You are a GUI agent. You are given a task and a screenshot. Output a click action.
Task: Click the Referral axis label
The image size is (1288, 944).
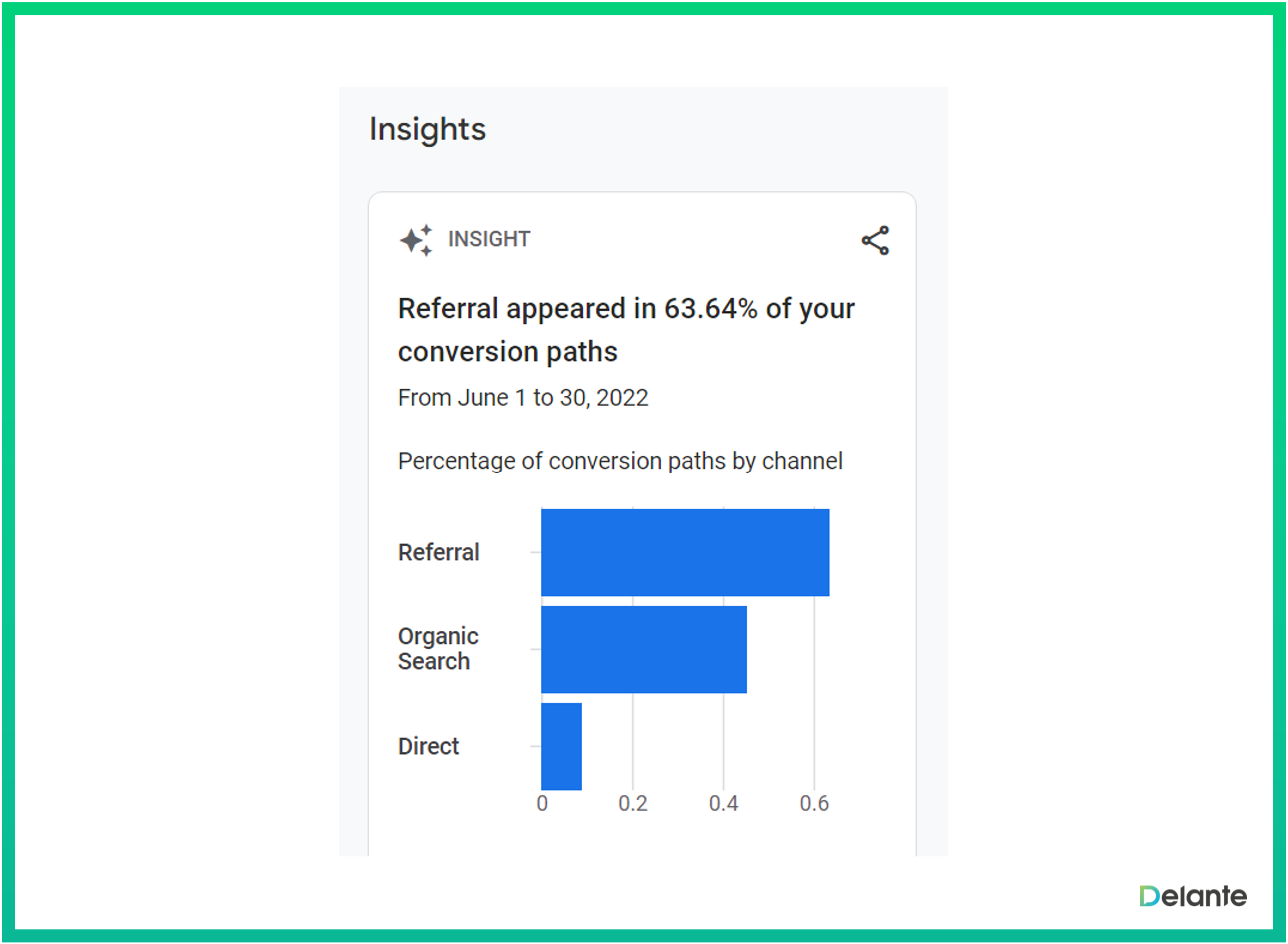439,552
